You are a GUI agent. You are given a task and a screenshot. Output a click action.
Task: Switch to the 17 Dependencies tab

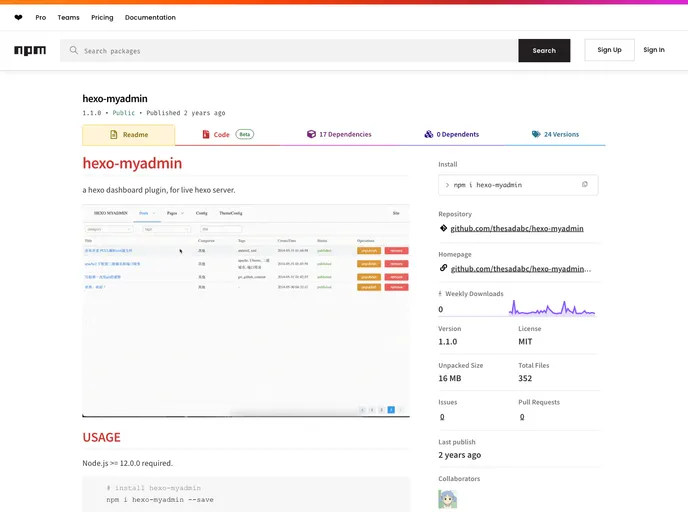coord(339,134)
